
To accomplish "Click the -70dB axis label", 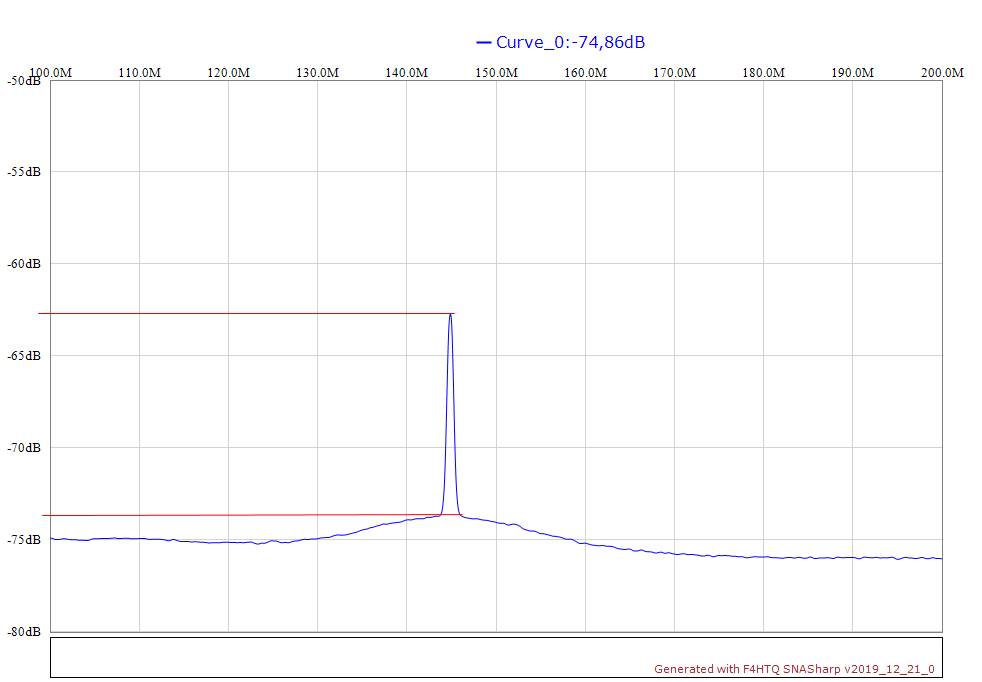I will click(23, 448).
